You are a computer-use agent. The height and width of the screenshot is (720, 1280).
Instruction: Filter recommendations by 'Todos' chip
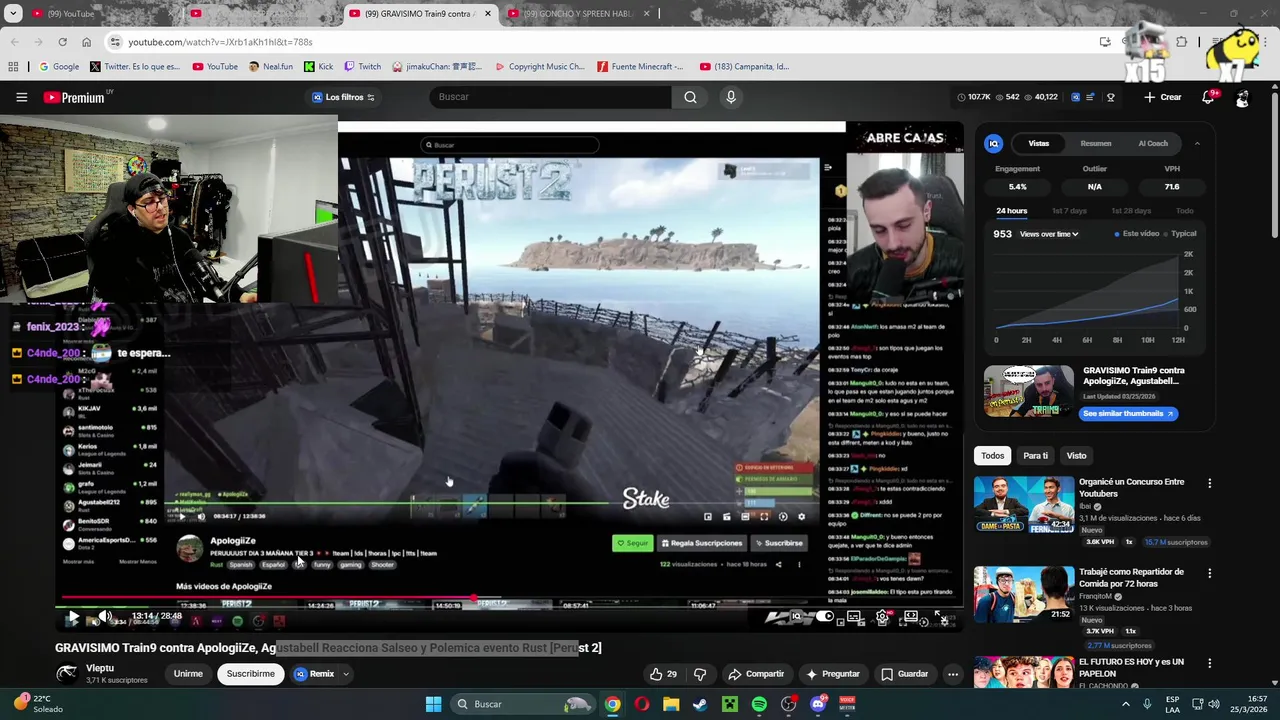coord(992,456)
